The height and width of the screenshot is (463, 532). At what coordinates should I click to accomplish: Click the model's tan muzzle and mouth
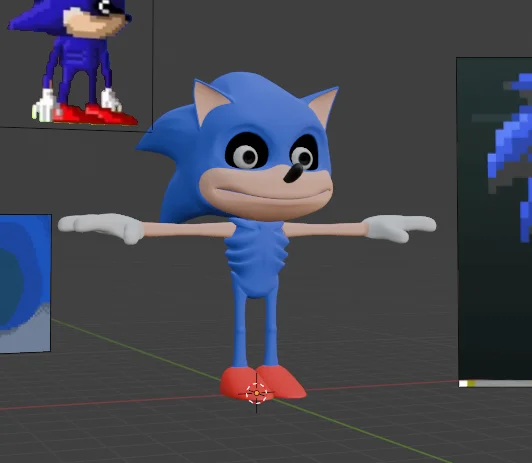coord(266,192)
